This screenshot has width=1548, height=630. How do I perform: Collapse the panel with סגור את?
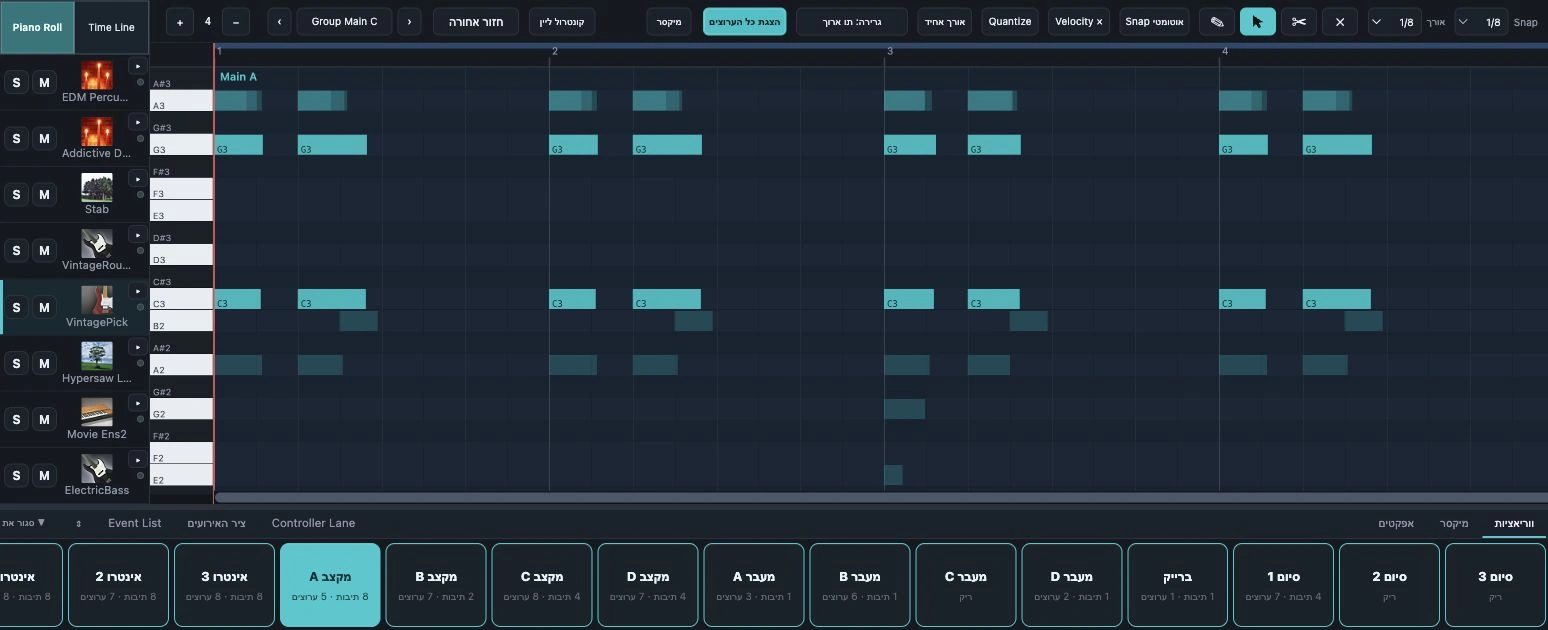coord(24,523)
